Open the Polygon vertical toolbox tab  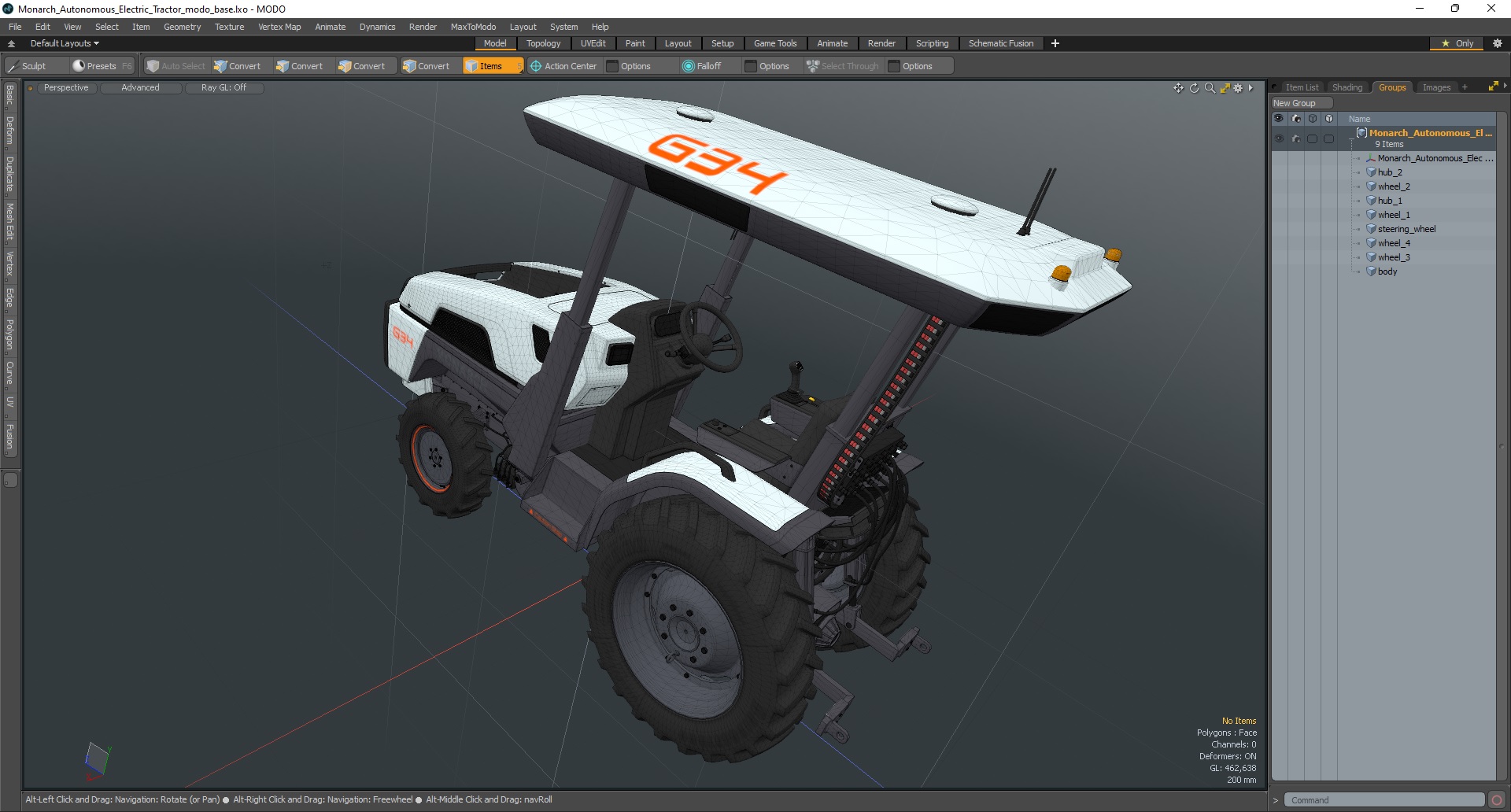click(x=10, y=334)
